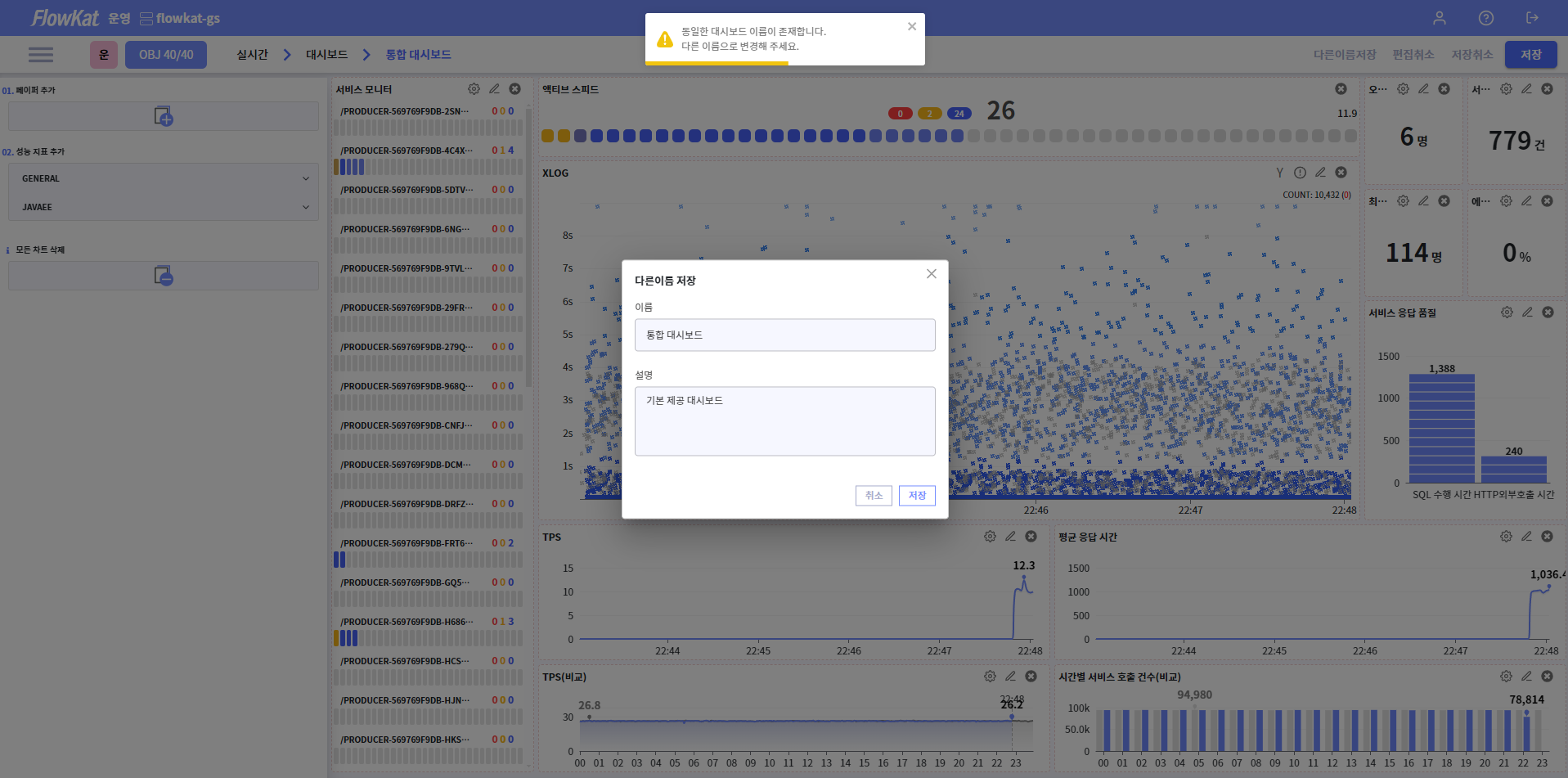
Task: Open the user profile icon
Action: click(1440, 18)
